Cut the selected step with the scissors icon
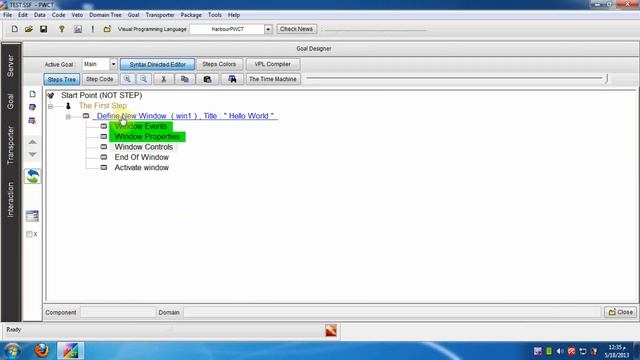This screenshot has width=640, height=360. coord(163,79)
